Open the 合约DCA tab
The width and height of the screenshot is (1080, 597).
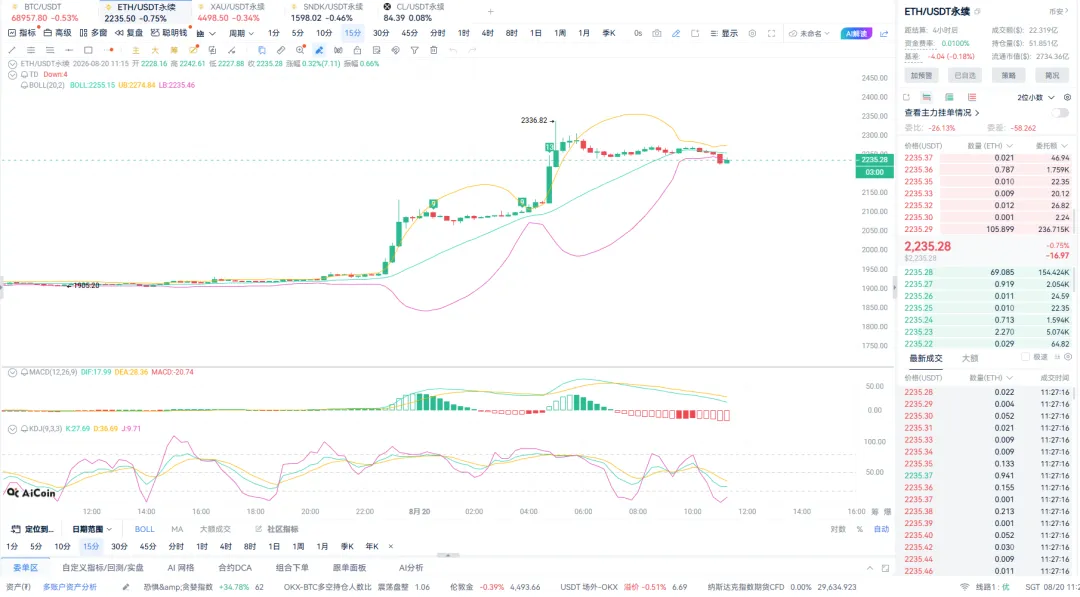point(235,568)
